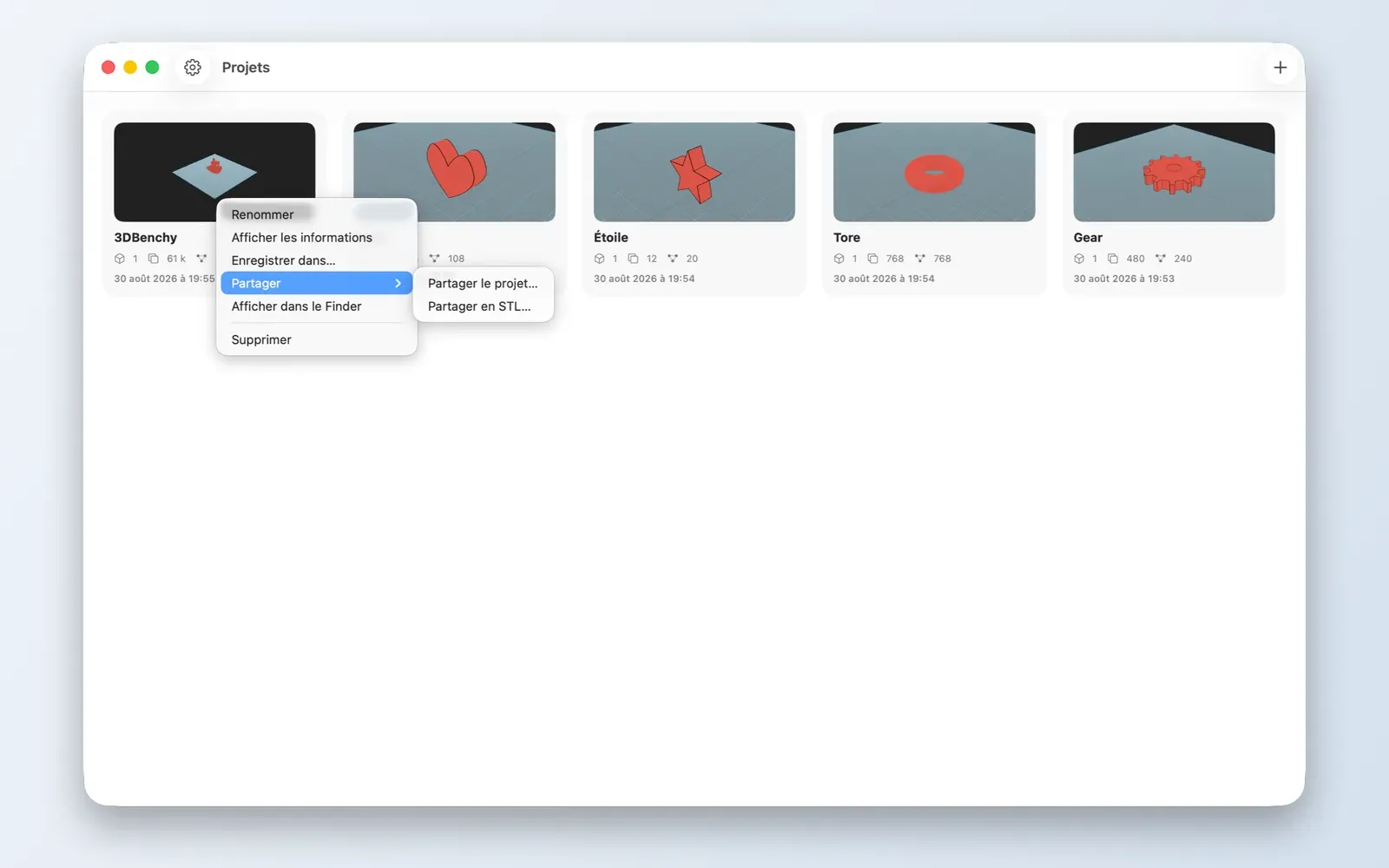Click the Étoile project name
The width and height of the screenshot is (1389, 868).
610,238
